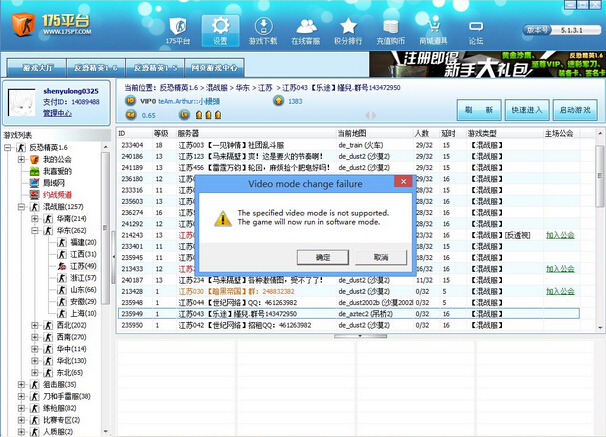Image resolution: width=606 pixels, height=437 pixels.
Task: Click the Lv badge icon
Action: pos(184,115)
